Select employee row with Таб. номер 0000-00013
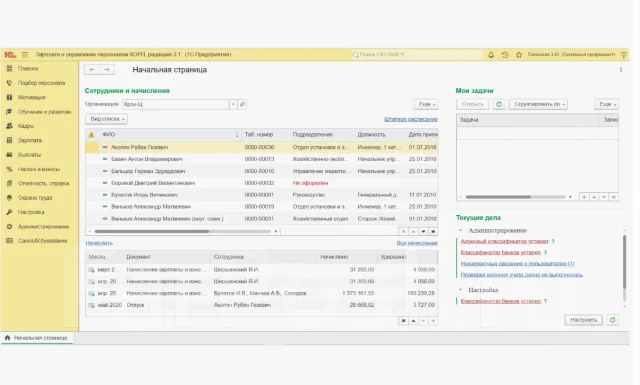Image resolution: width=640 pixels, height=385 pixels. point(262,159)
